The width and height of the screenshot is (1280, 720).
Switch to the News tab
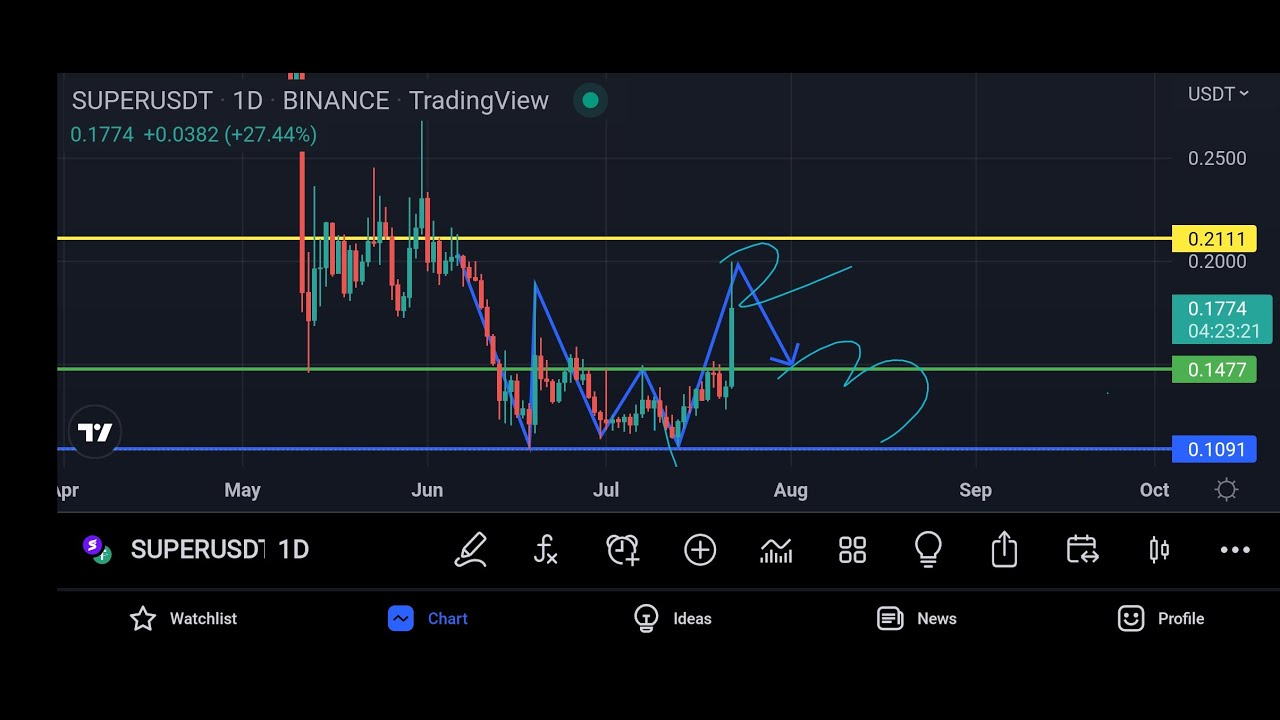917,619
